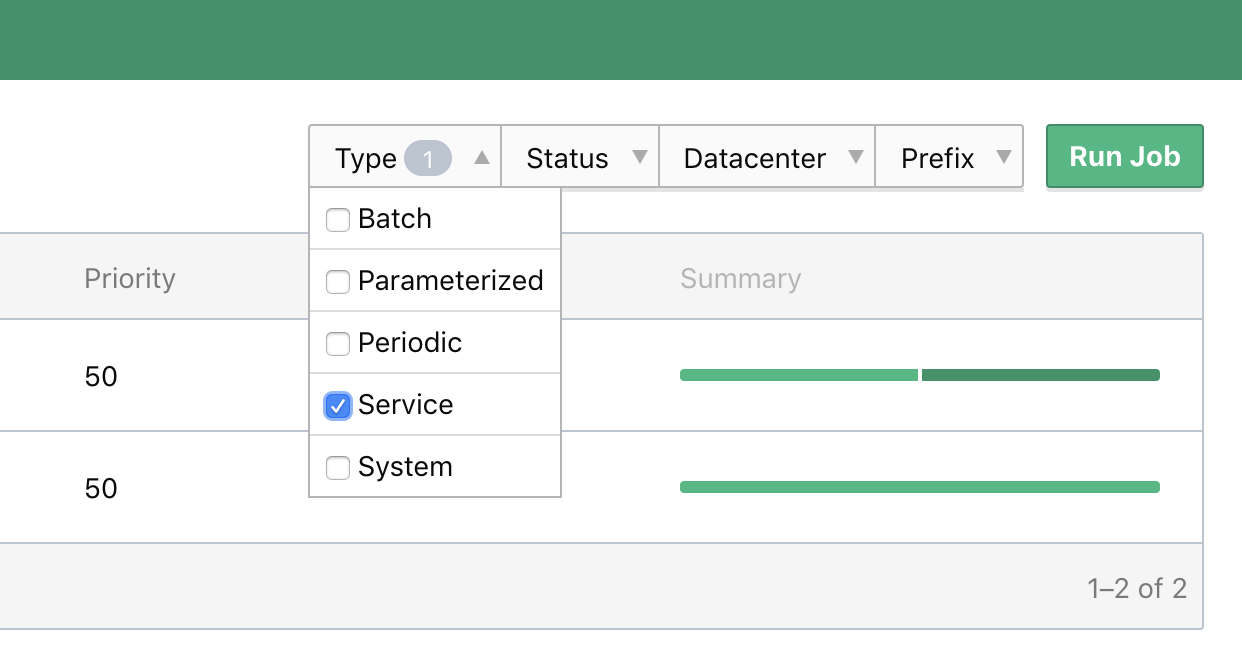Click the Summary column header
Screen dimensions: 1242x670
[740, 278]
